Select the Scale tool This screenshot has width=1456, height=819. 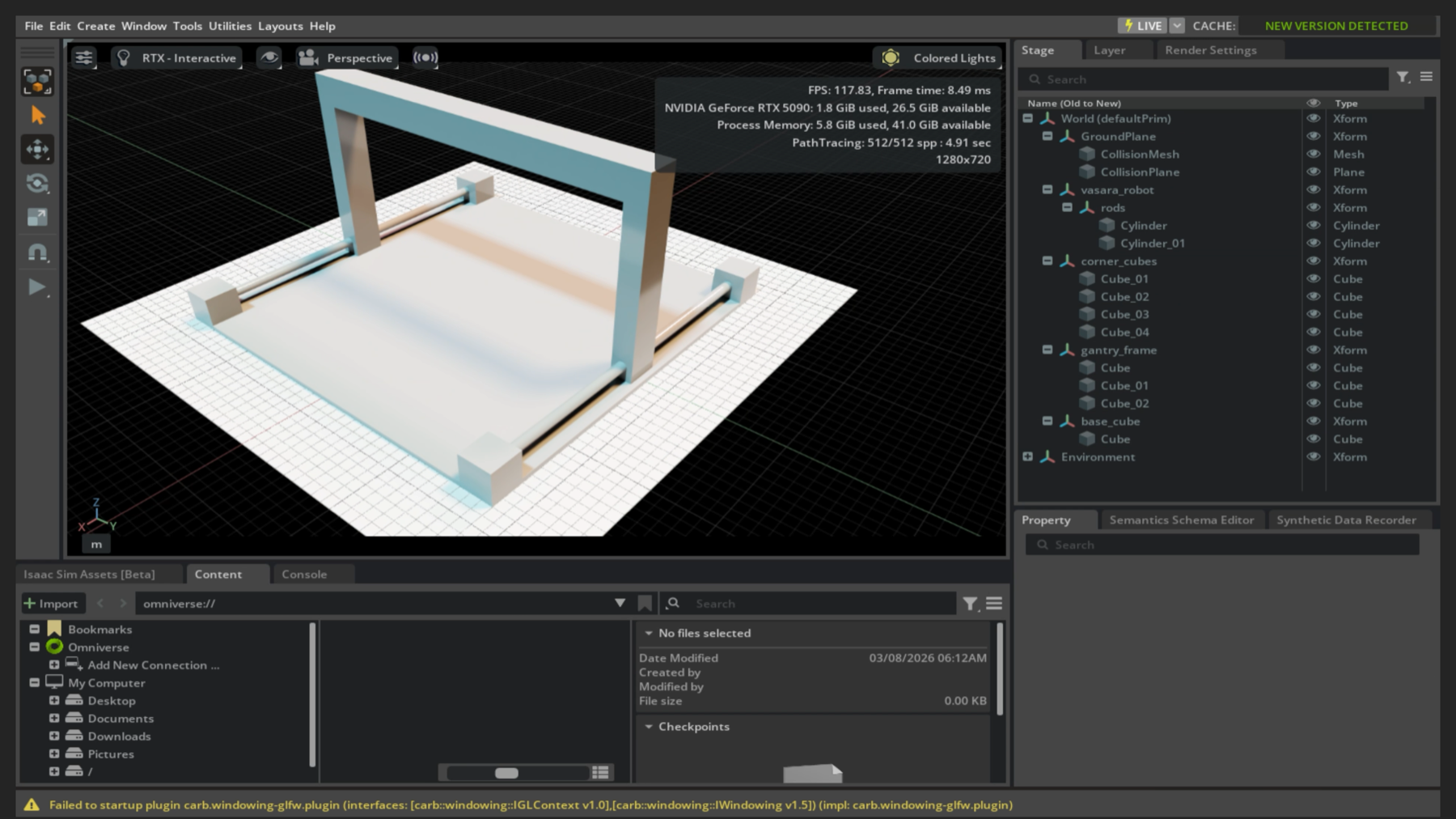[x=36, y=217]
